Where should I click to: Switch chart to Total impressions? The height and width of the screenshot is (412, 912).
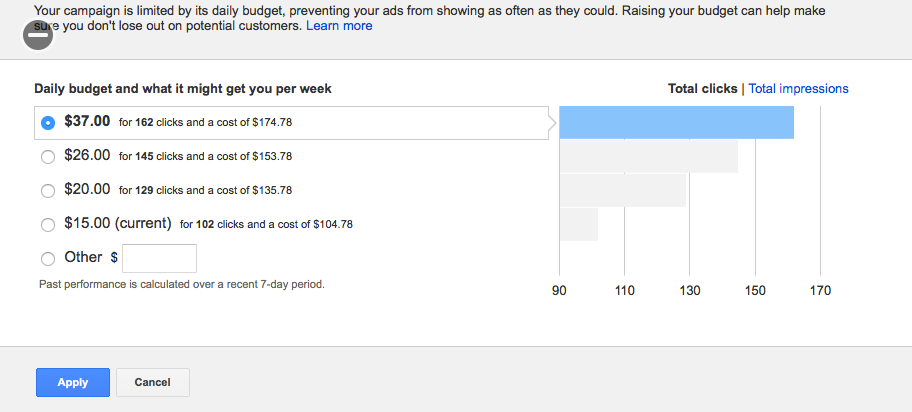tap(798, 88)
